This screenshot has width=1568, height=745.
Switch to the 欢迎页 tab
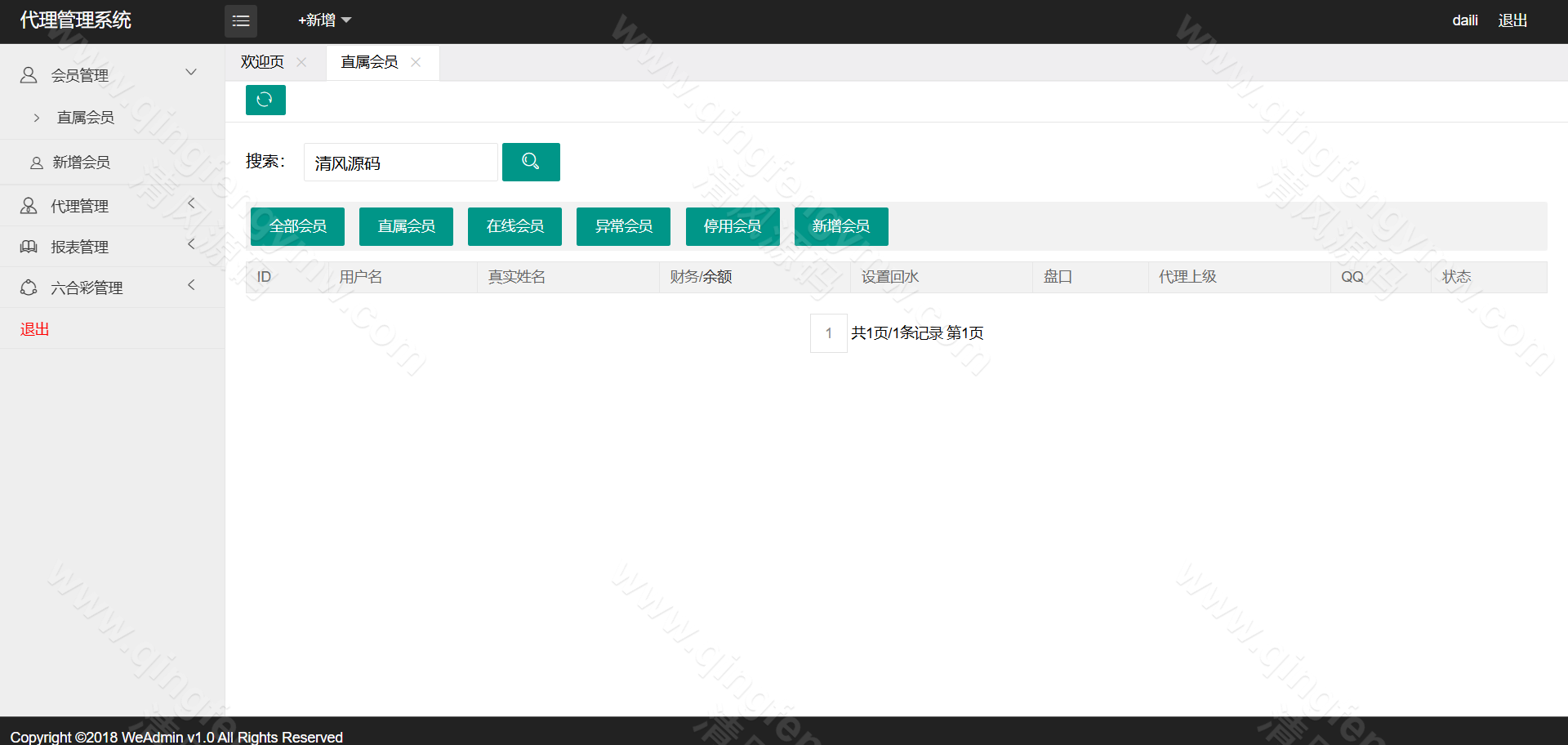tap(262, 62)
